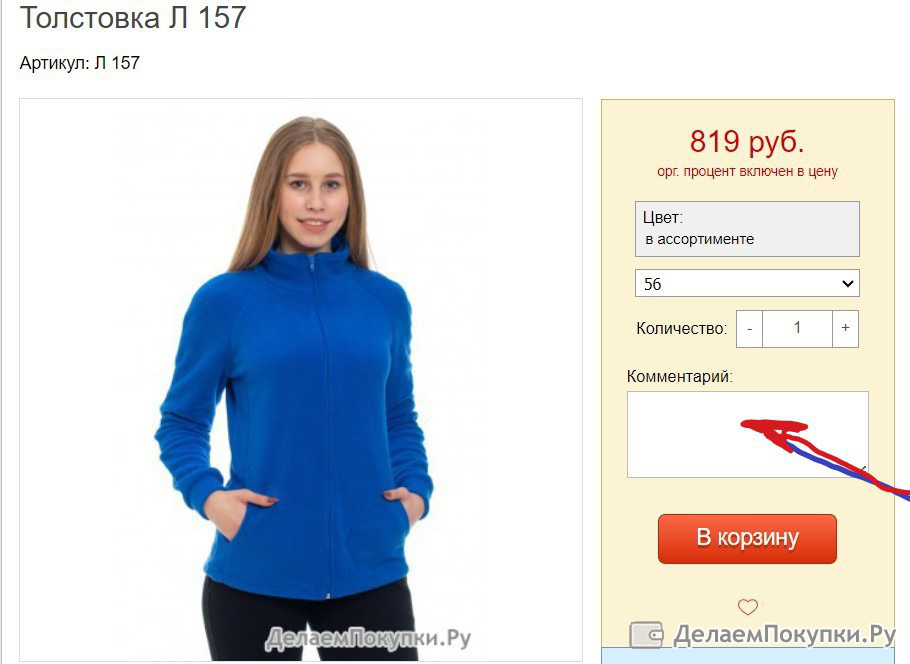Open the blue fleece jacket product photo

tap(301, 380)
